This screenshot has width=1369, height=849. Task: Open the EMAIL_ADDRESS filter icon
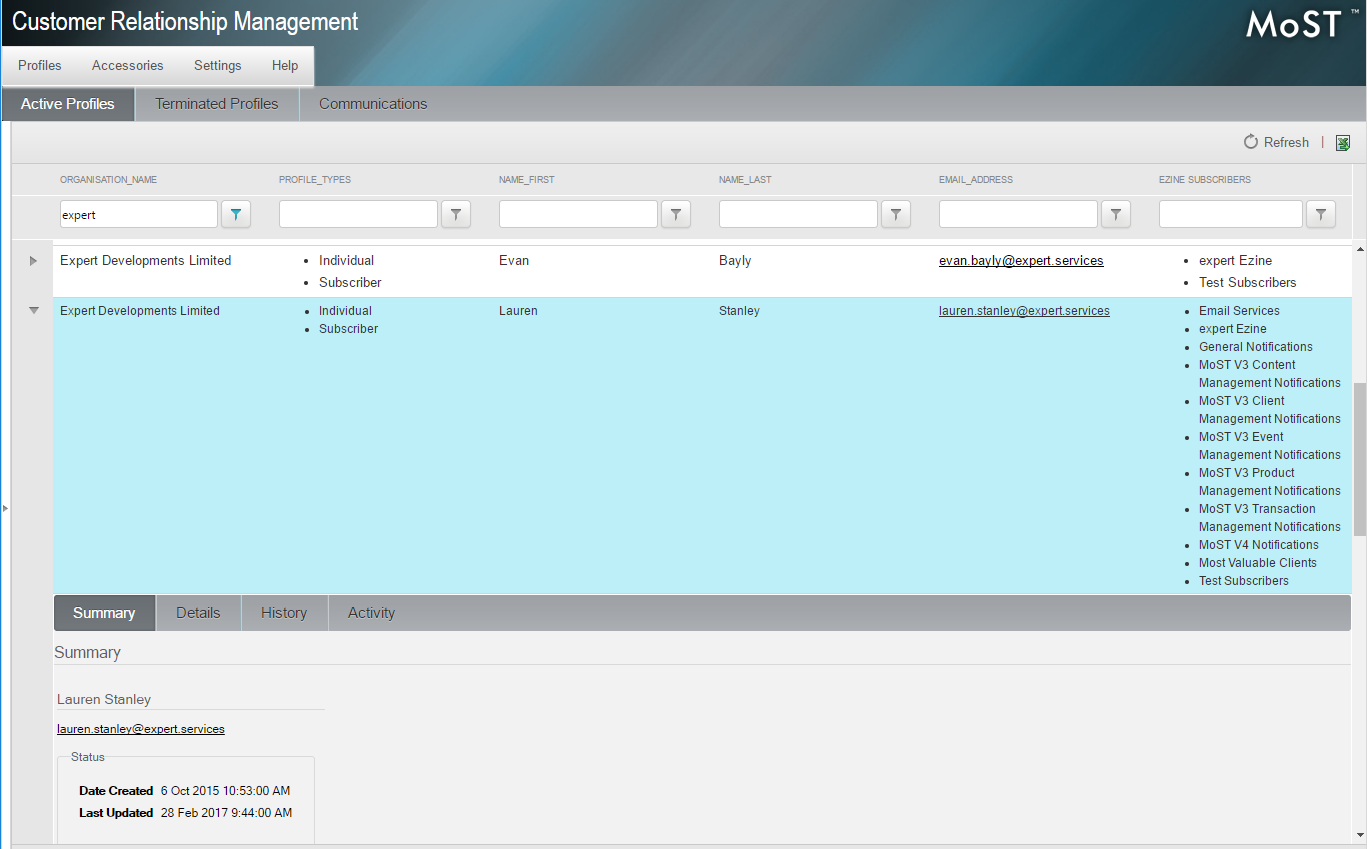(1115, 214)
